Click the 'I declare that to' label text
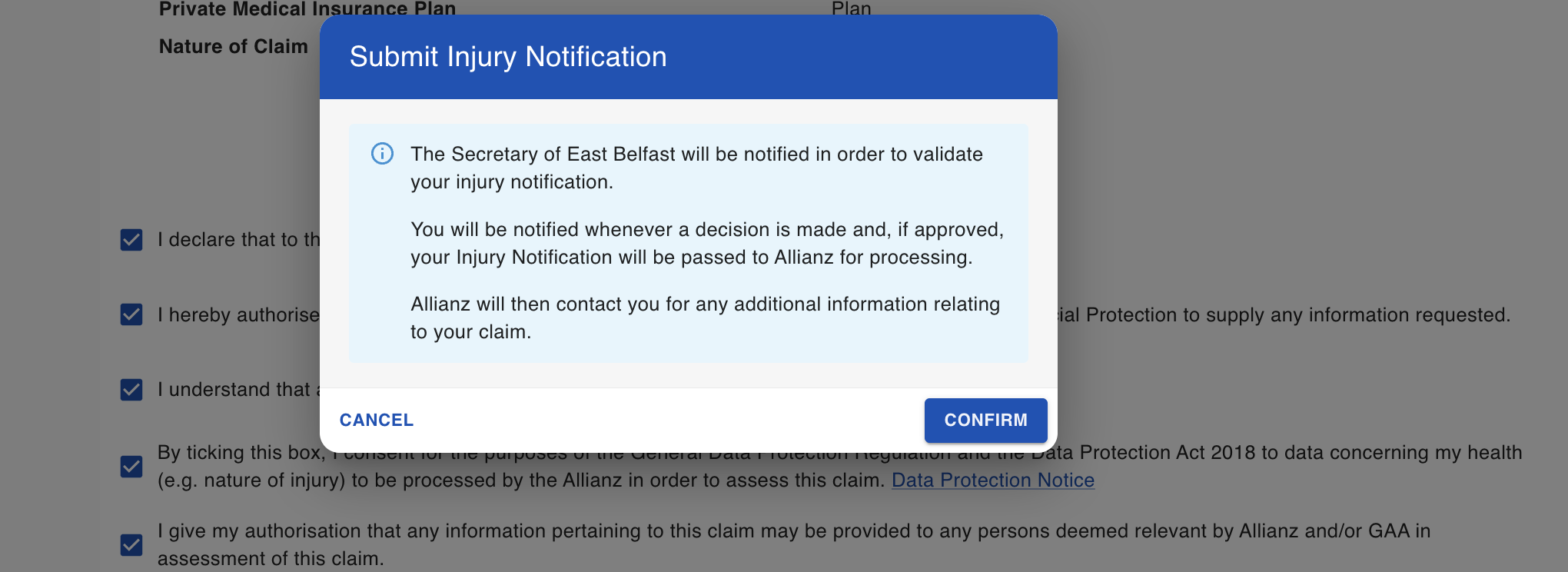The image size is (1568, 572). point(238,240)
